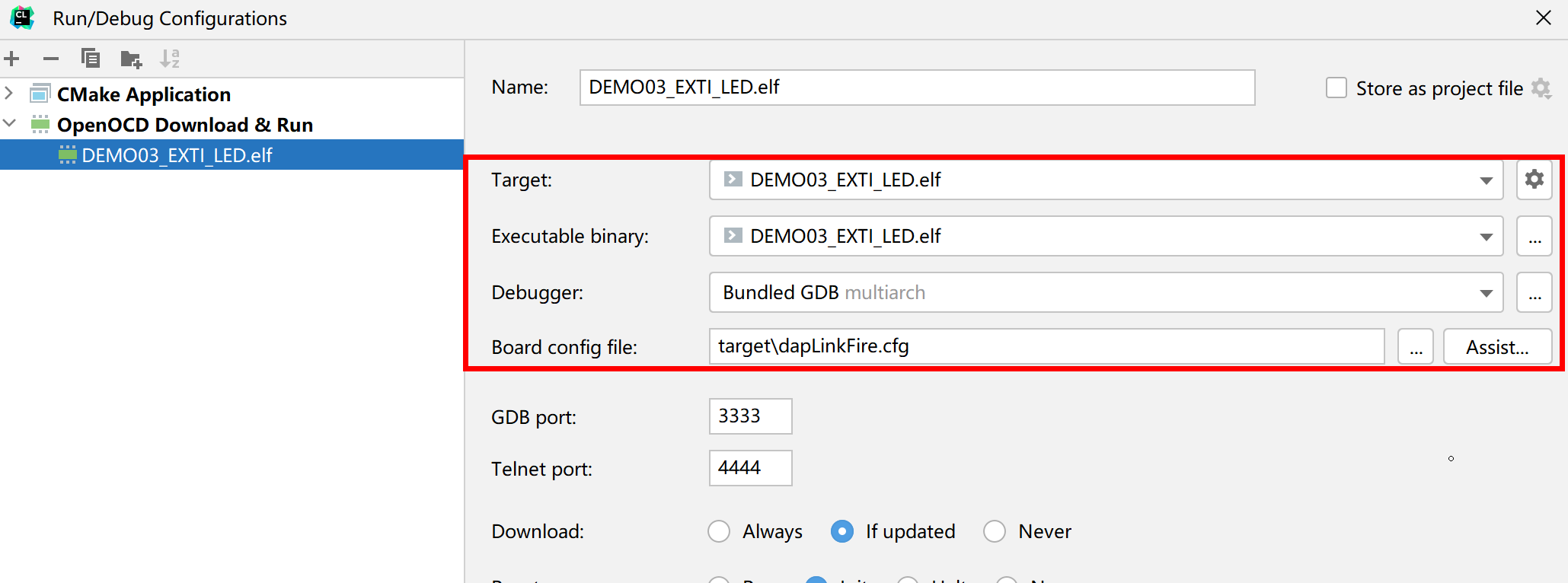Expand the CMake Application node
Viewport: 1568px width, 583px height.
point(9,94)
